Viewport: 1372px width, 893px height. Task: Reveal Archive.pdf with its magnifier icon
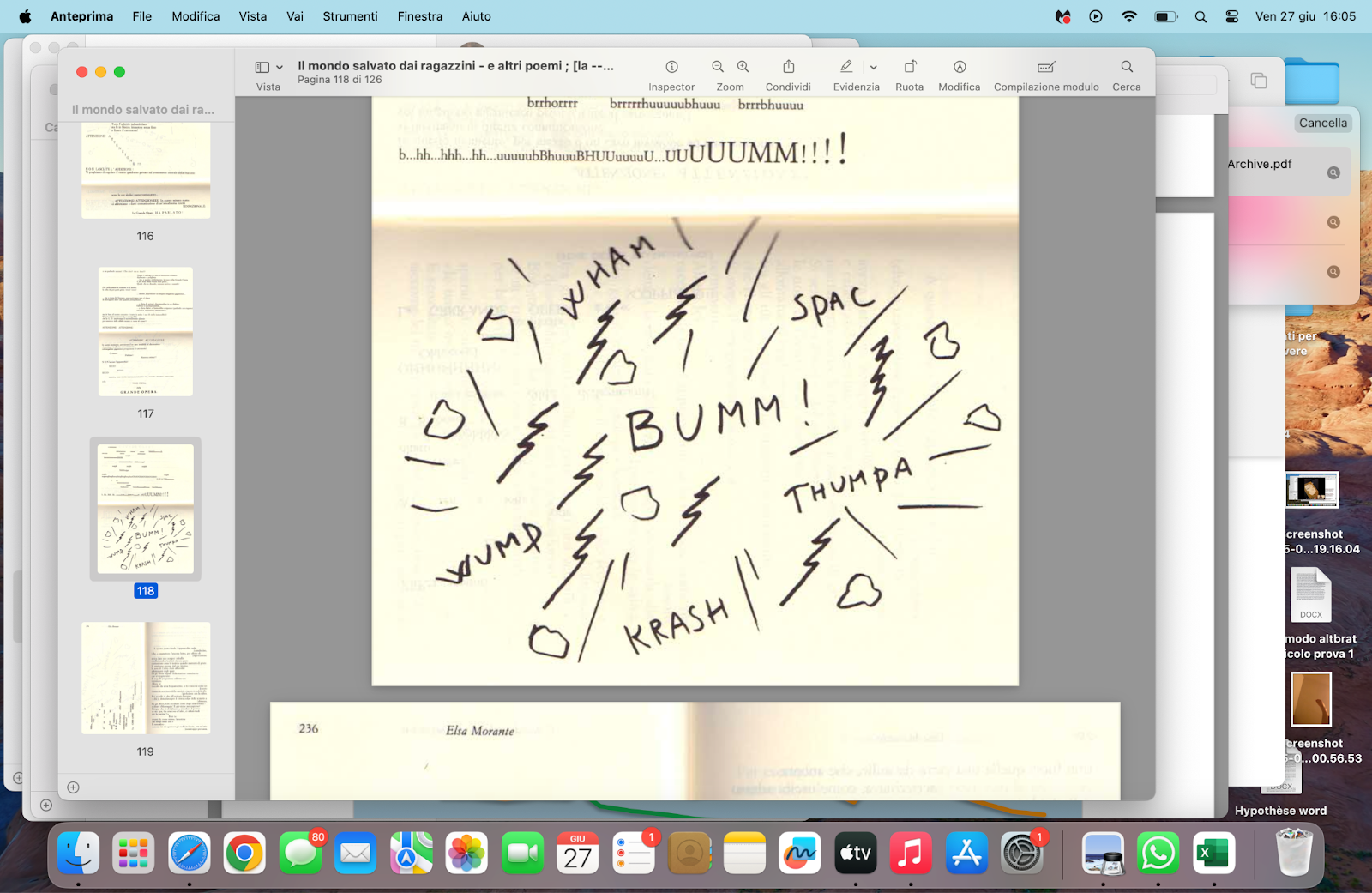1333,172
